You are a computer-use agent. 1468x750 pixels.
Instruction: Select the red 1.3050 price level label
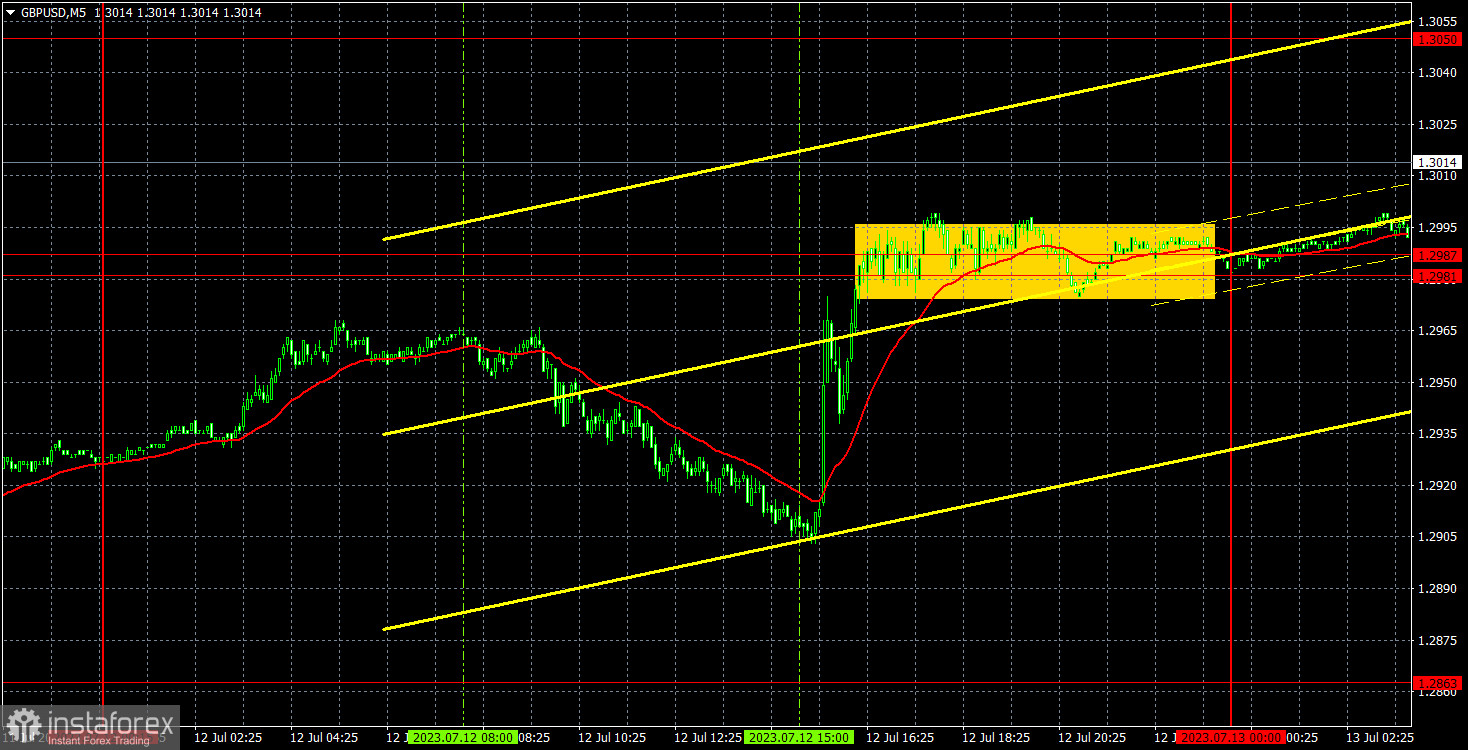1438,39
